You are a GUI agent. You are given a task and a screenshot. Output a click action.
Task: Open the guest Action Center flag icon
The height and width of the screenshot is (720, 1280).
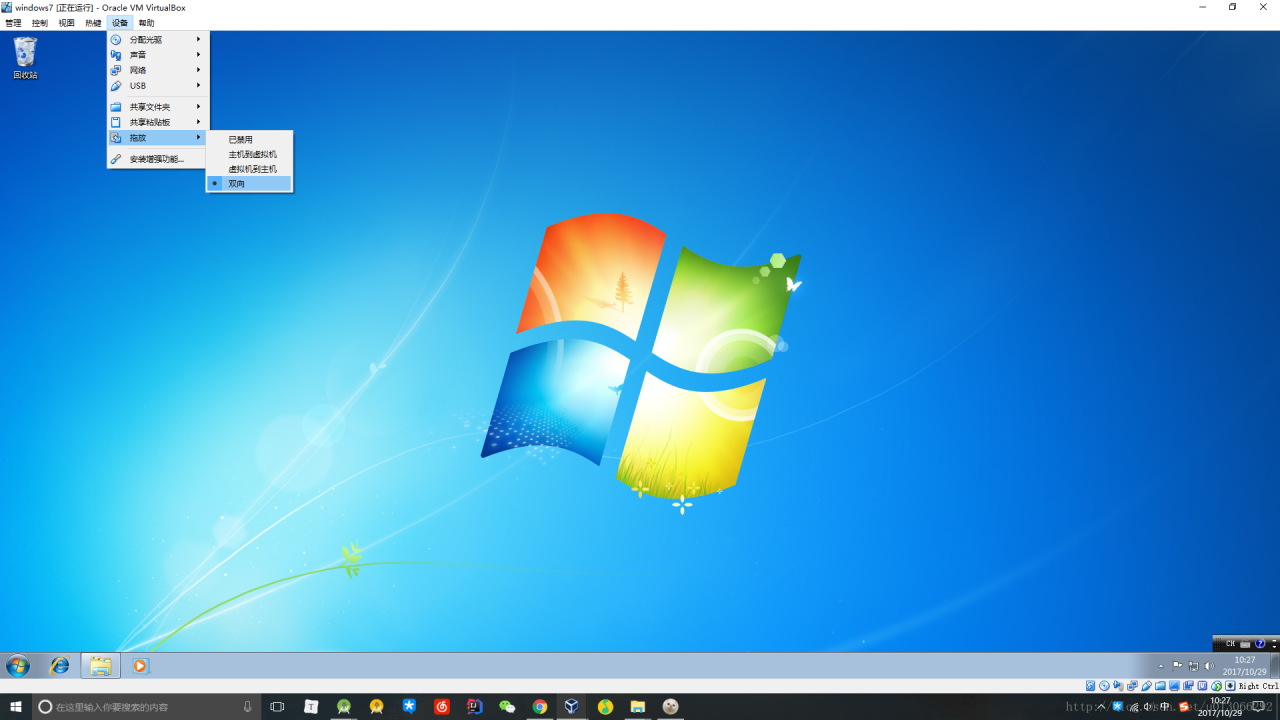pyautogui.click(x=1177, y=666)
